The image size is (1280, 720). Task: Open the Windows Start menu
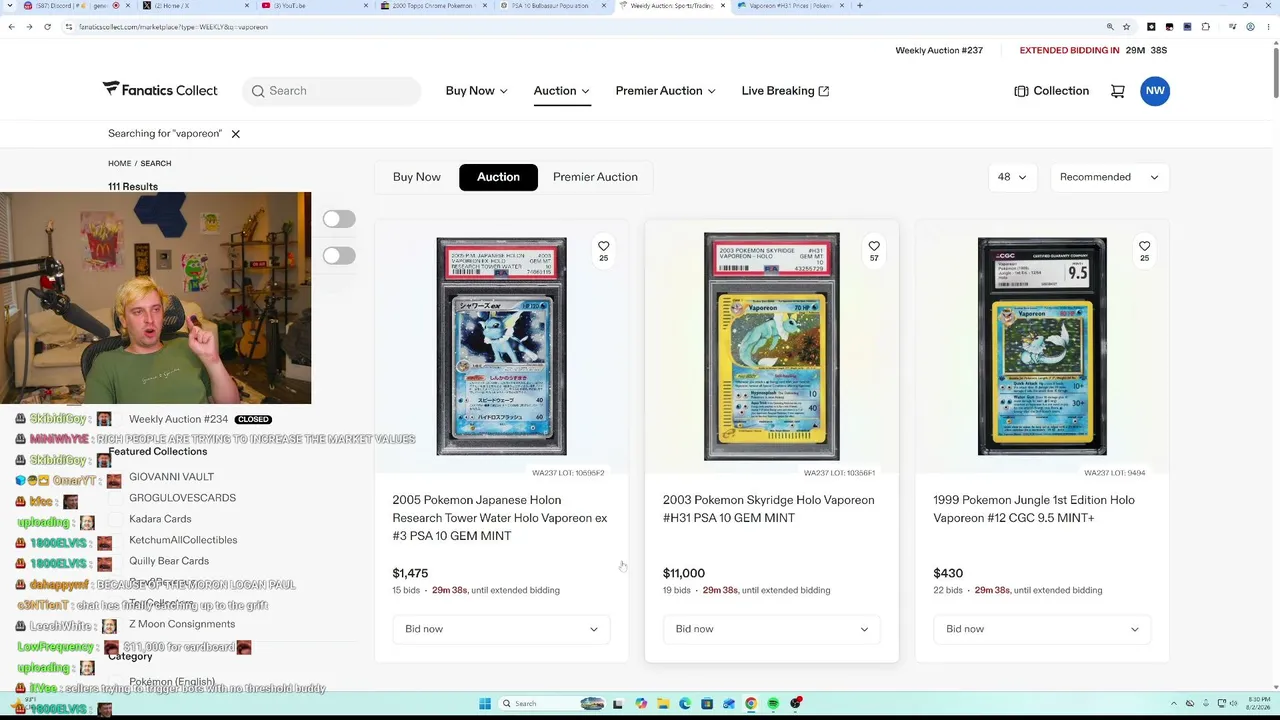pos(485,703)
